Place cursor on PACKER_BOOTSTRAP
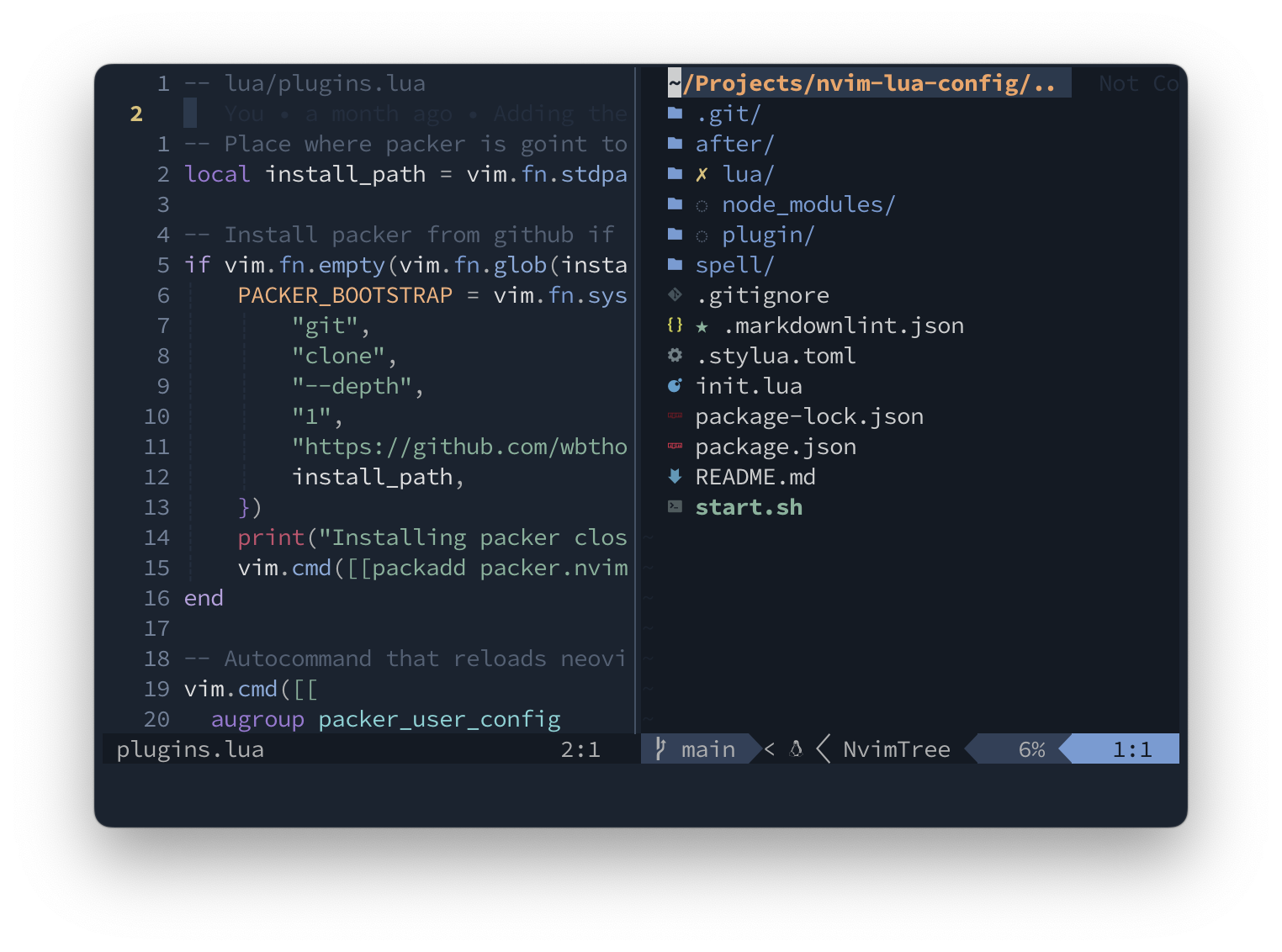1282x952 pixels. click(x=345, y=295)
